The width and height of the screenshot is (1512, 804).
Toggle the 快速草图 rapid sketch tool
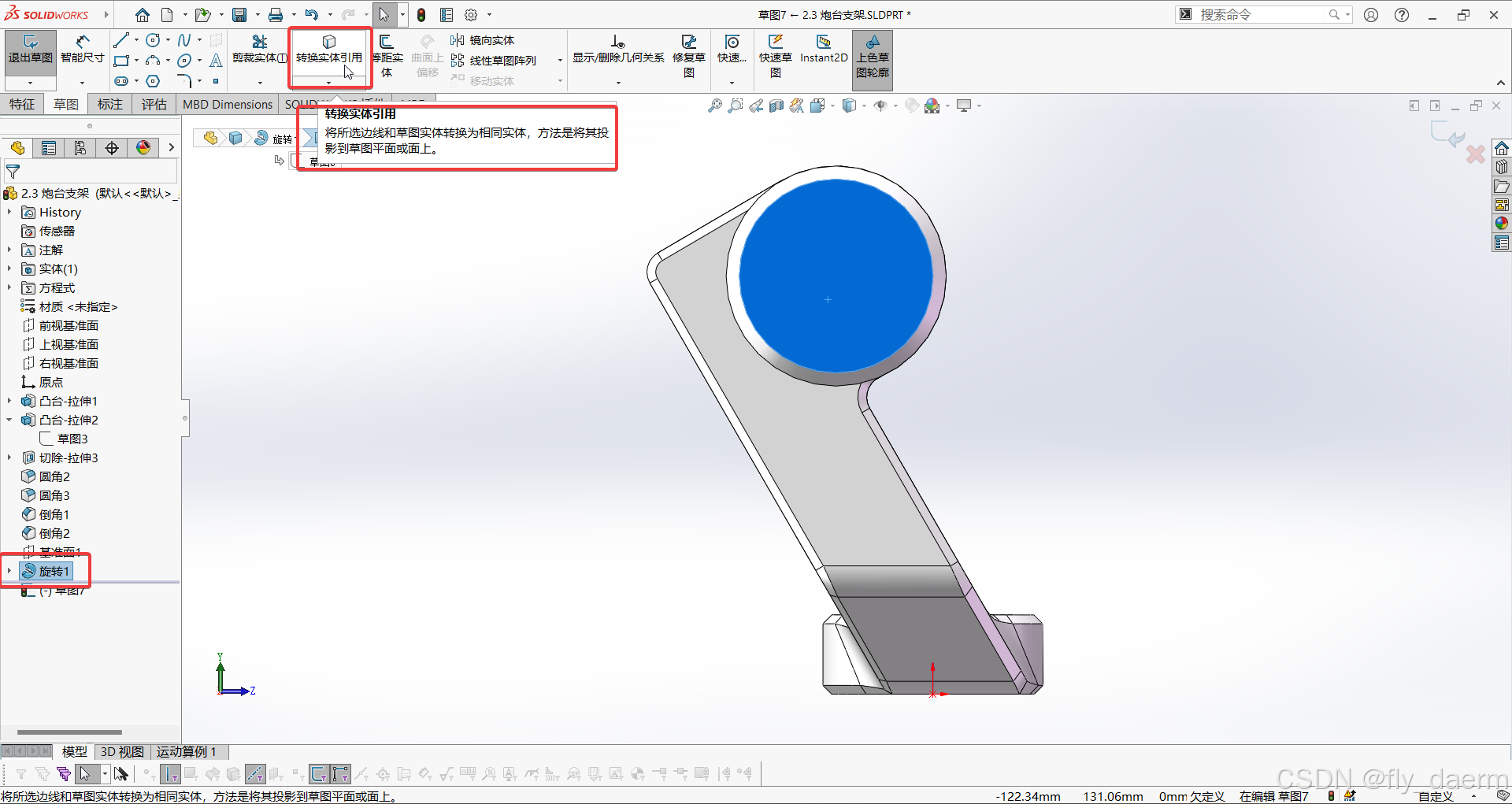tap(776, 56)
